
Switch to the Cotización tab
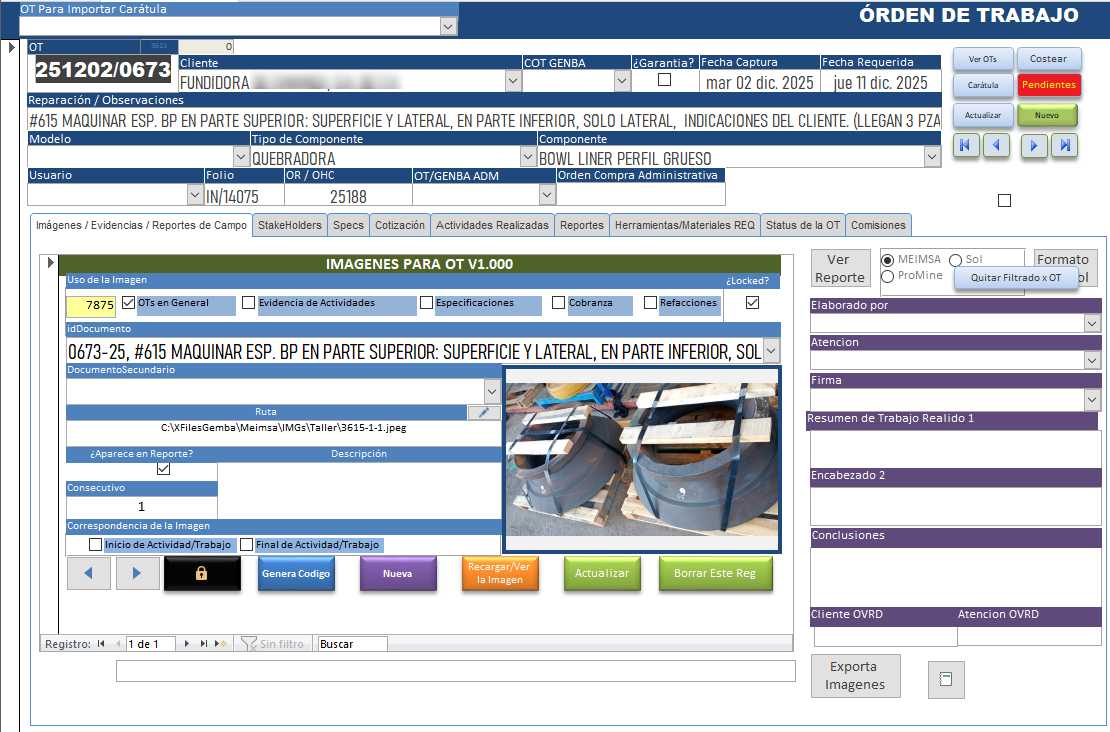(x=399, y=225)
